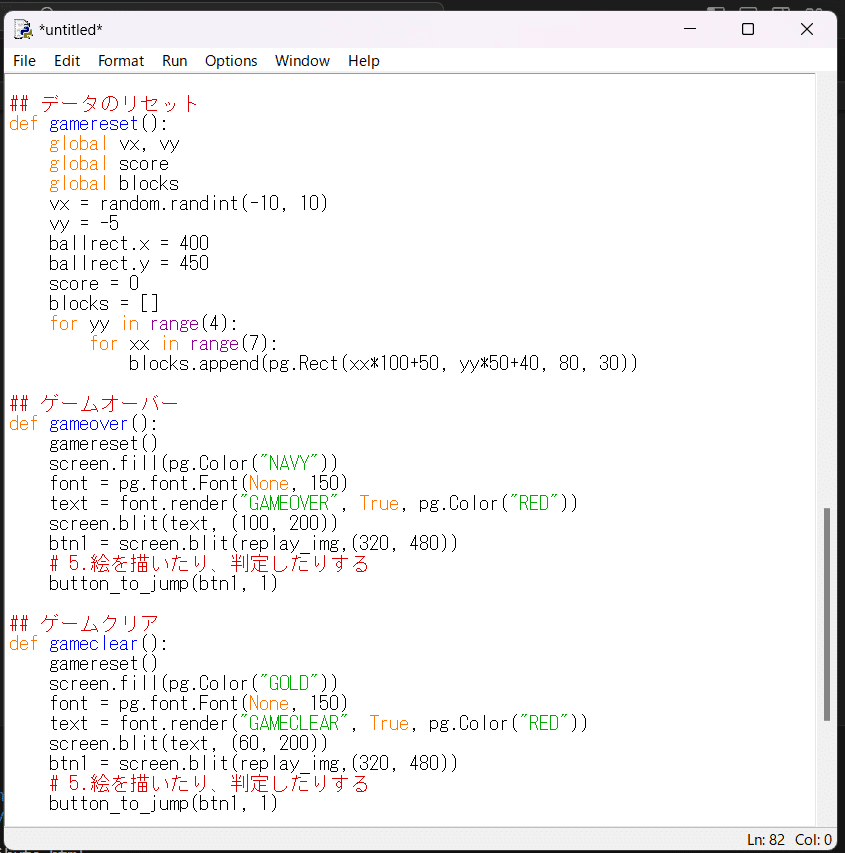The image size is (845, 853).
Task: Click the Ln: 82 status indicator
Action: [x=766, y=840]
